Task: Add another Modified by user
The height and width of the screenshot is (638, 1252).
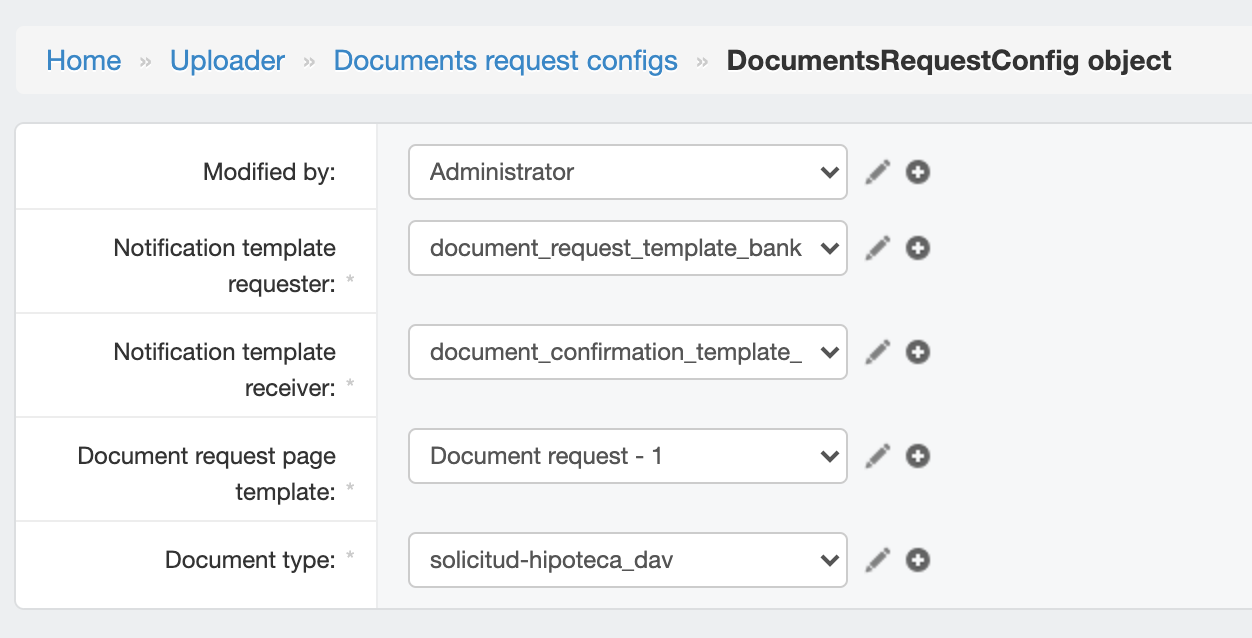Action: click(918, 172)
